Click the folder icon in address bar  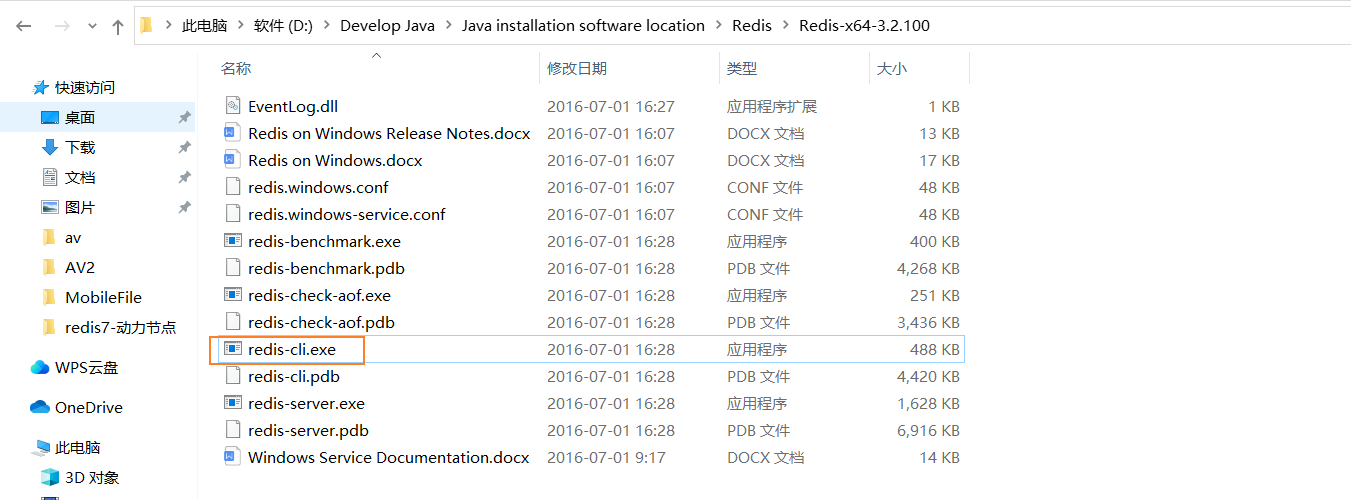tap(146, 25)
